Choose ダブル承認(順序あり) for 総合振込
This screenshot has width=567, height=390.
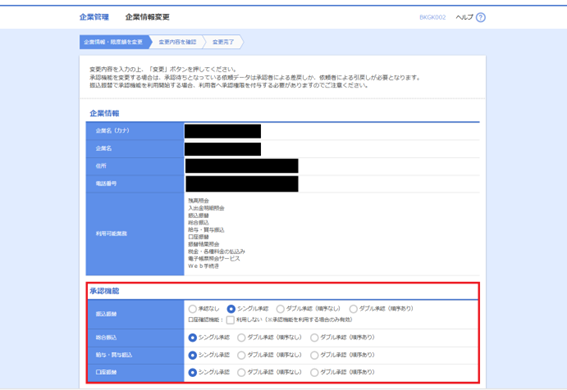(x=314, y=338)
